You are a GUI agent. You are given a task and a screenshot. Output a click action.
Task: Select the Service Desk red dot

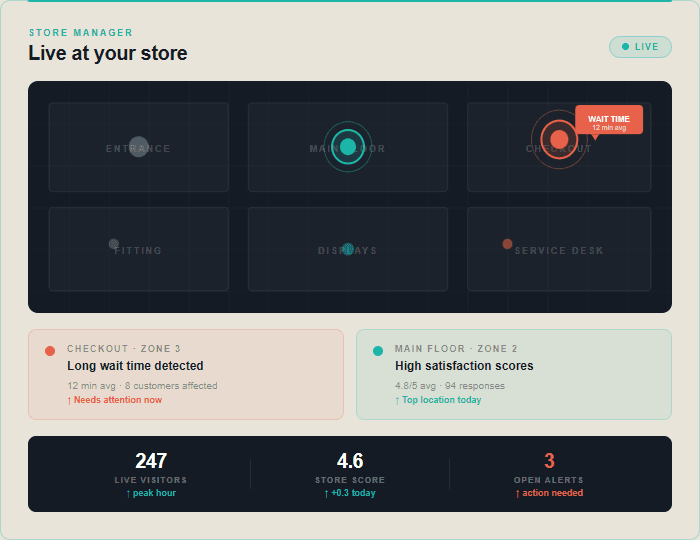507,244
